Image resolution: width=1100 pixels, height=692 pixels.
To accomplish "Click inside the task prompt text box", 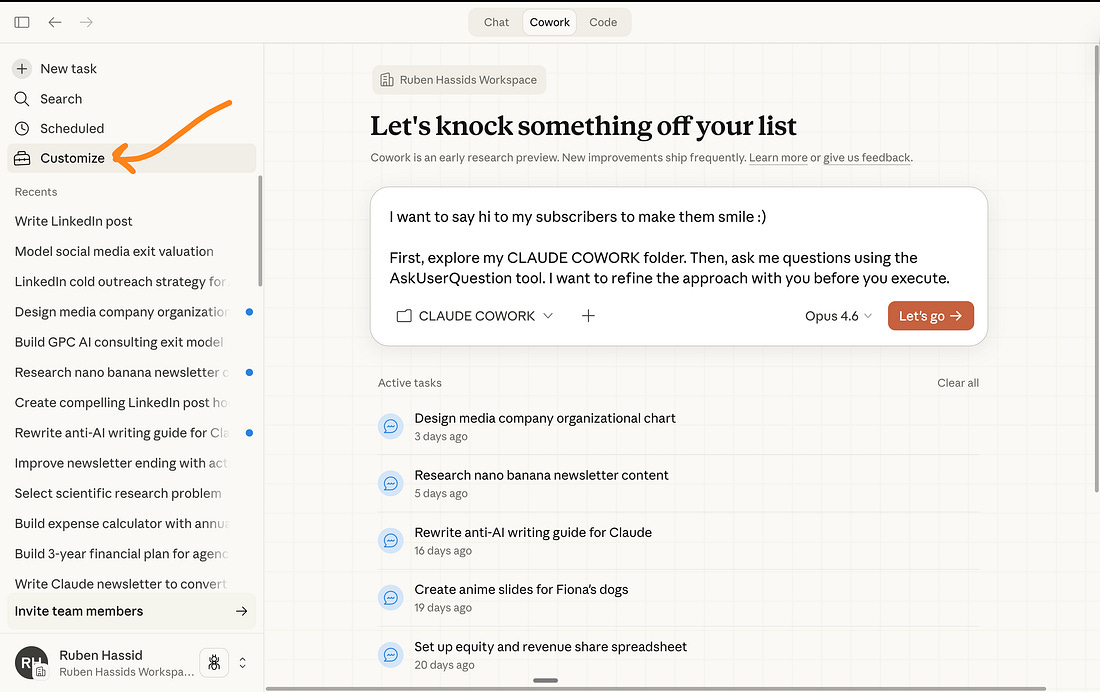I will pyautogui.click(x=678, y=247).
